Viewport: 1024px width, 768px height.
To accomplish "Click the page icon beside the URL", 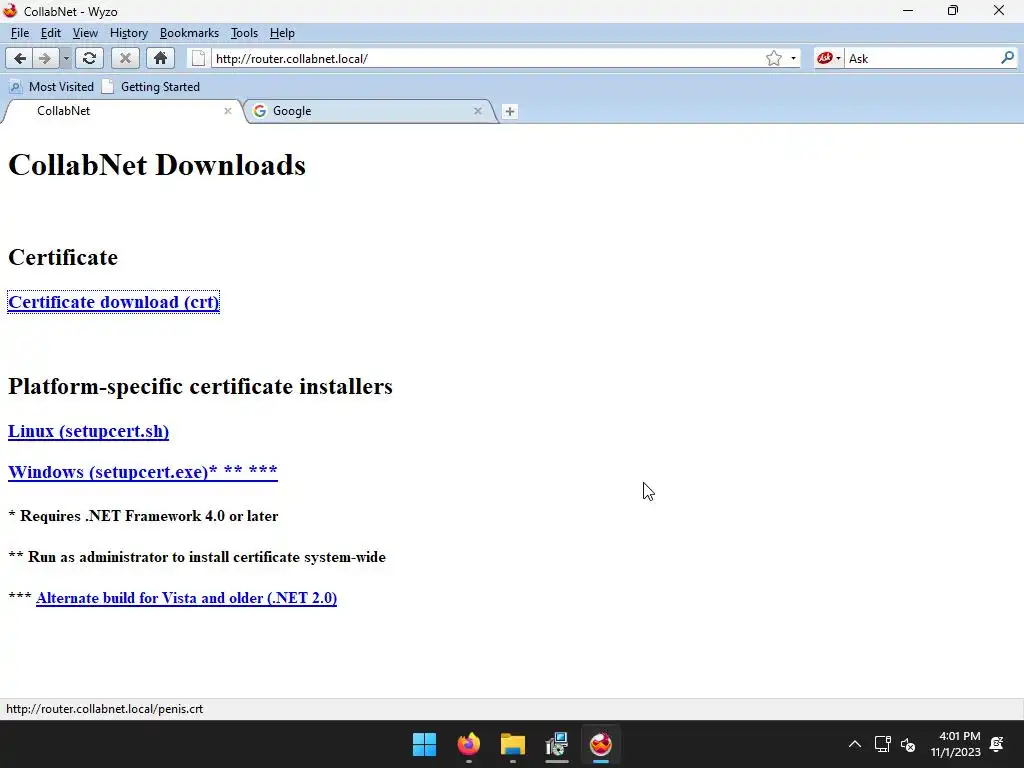I will (x=199, y=59).
